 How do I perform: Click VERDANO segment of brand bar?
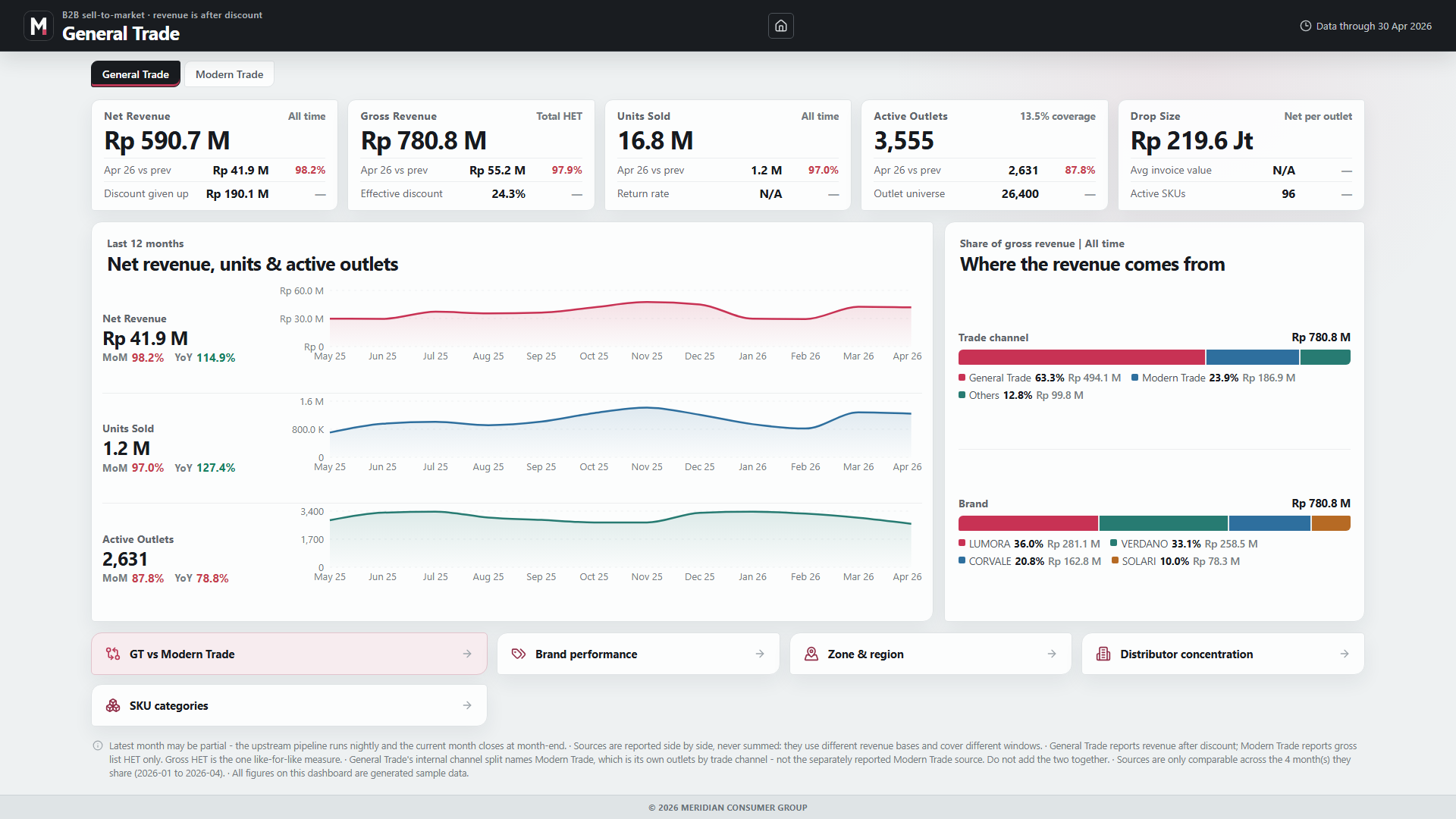[1163, 523]
